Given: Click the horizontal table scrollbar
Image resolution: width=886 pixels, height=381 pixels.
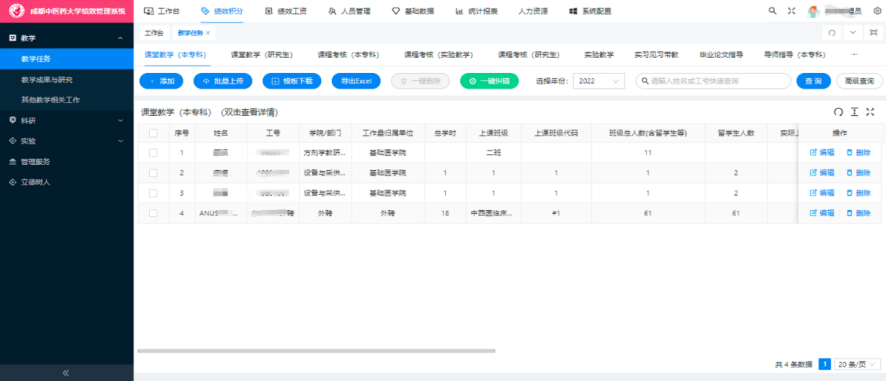Looking at the screenshot, I should [x=316, y=351].
